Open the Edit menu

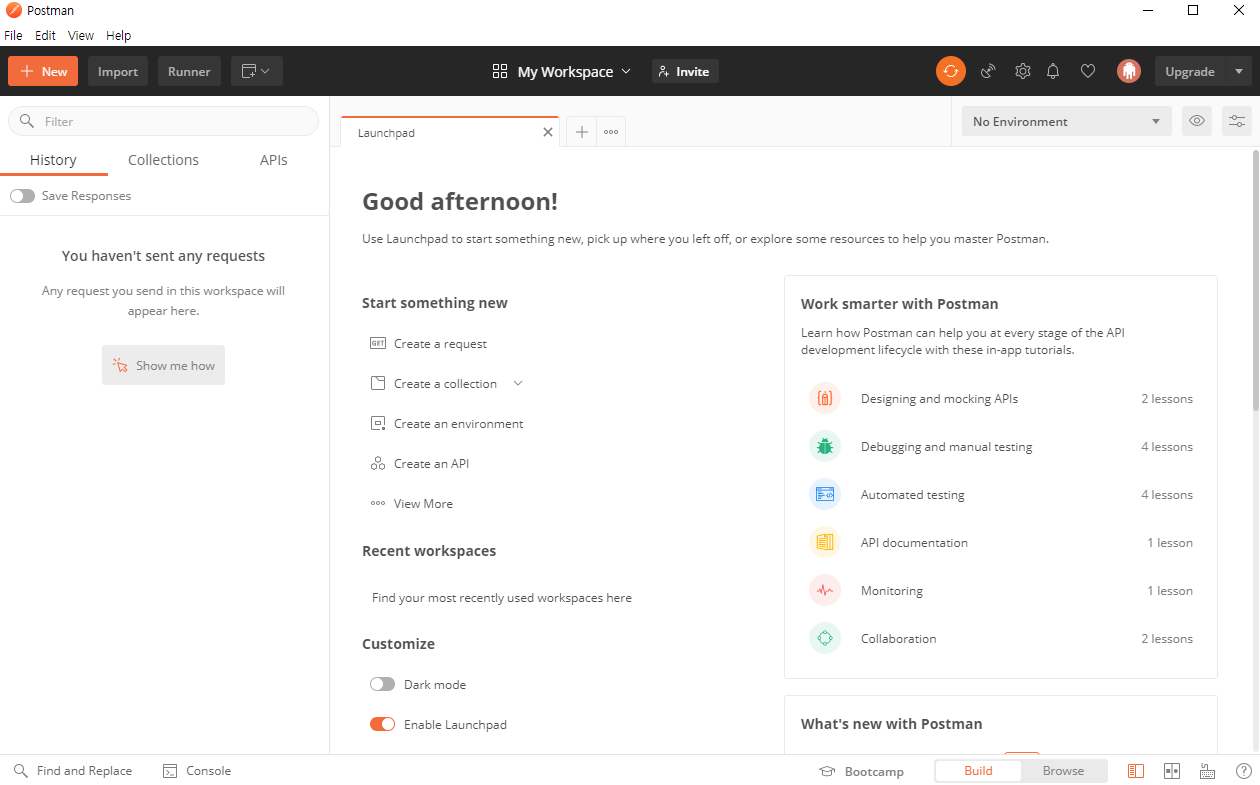(45, 35)
